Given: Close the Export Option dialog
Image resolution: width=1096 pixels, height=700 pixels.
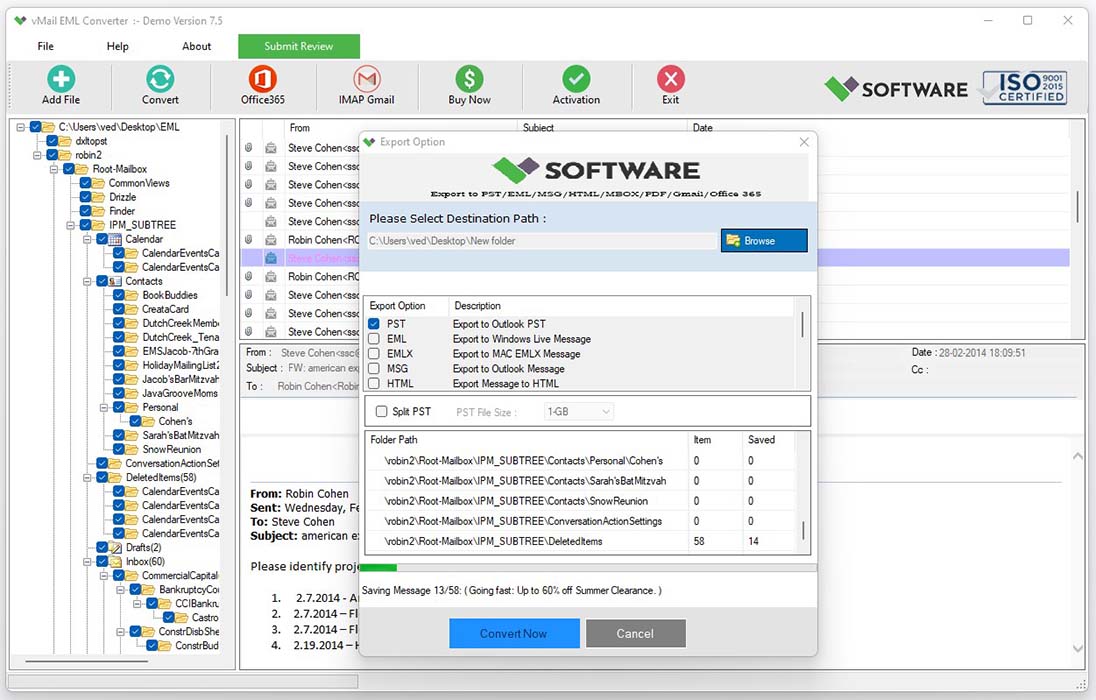Looking at the screenshot, I should pos(804,142).
